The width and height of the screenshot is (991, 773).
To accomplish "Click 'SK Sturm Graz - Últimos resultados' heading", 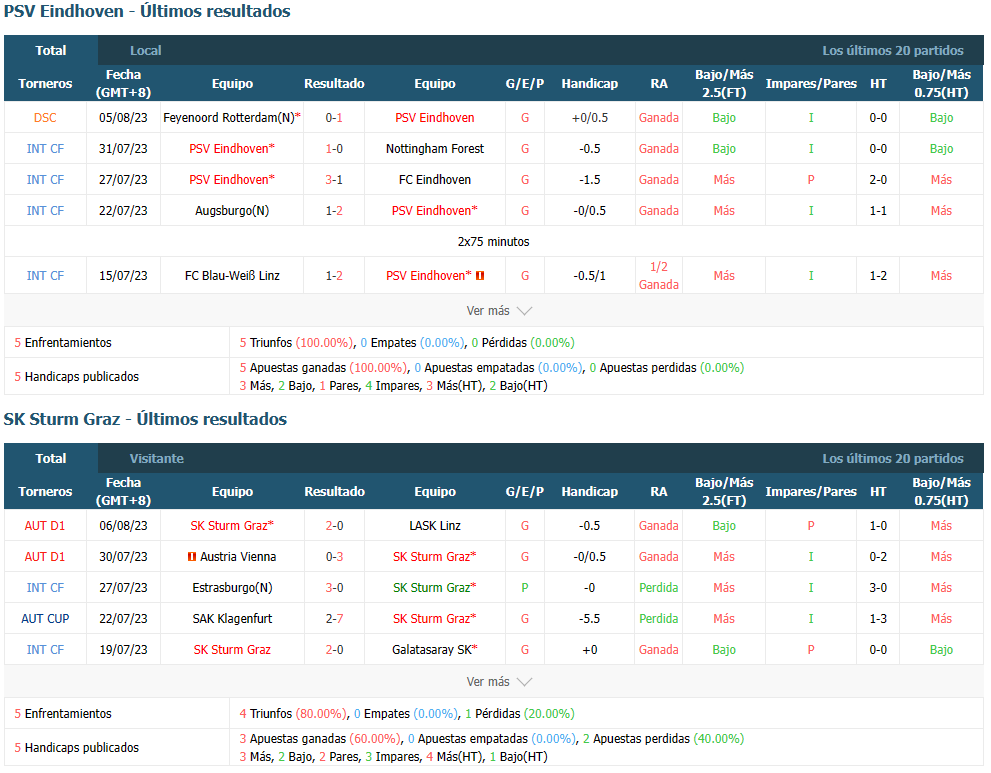I will coord(145,419).
